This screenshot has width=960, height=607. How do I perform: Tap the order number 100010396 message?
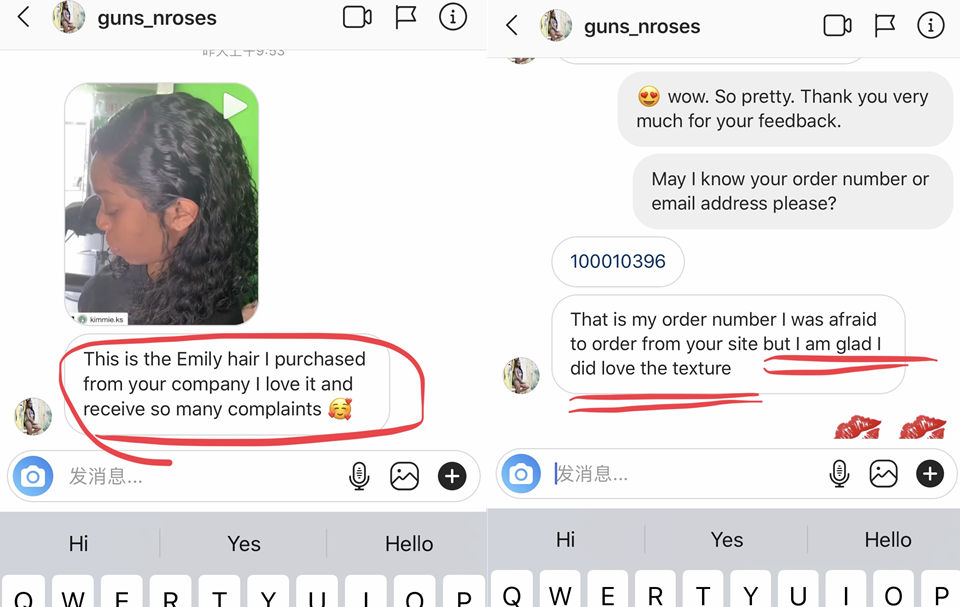(x=618, y=262)
